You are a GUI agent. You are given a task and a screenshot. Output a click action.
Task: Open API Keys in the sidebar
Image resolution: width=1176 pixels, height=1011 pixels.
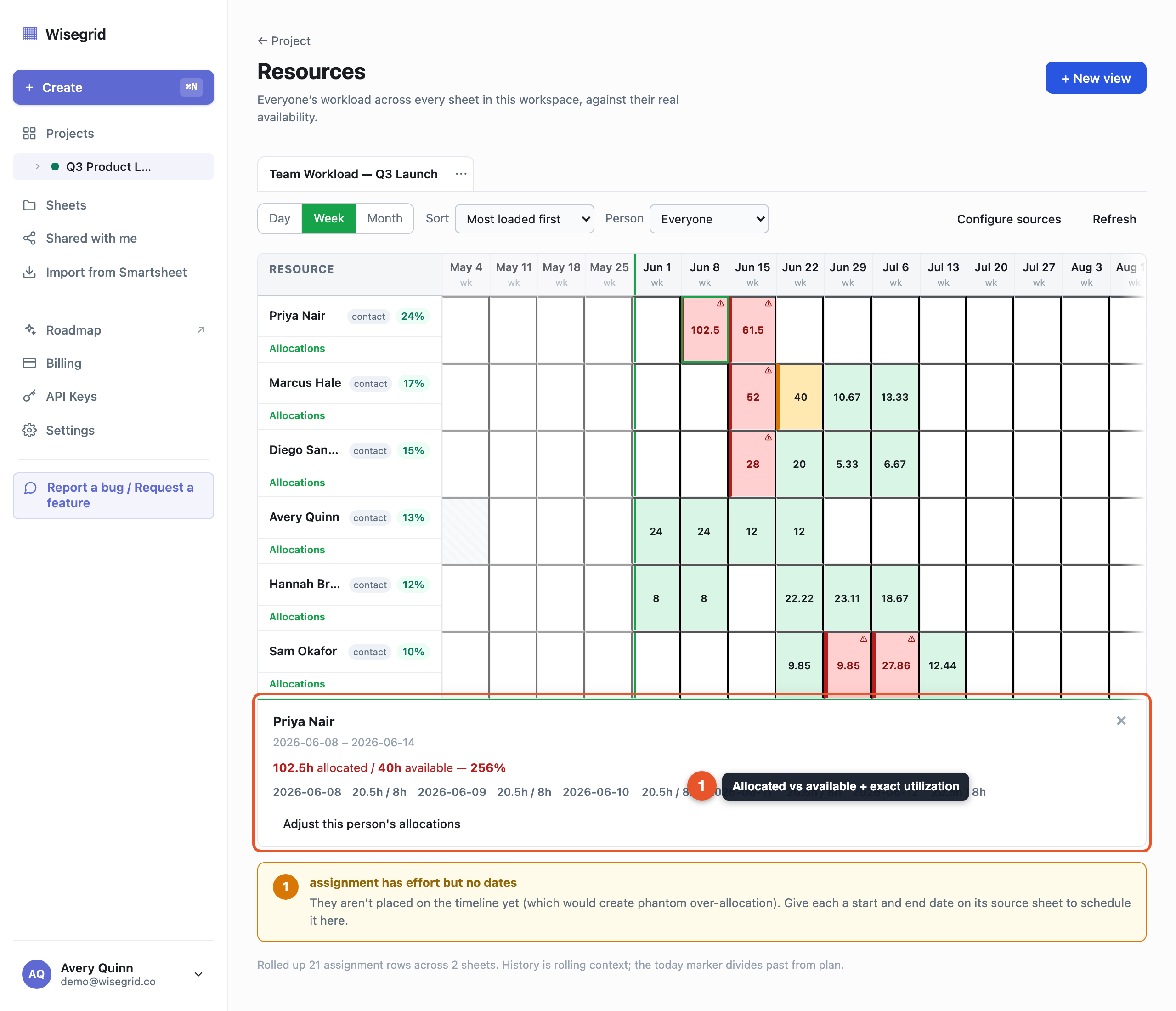pyautogui.click(x=113, y=396)
